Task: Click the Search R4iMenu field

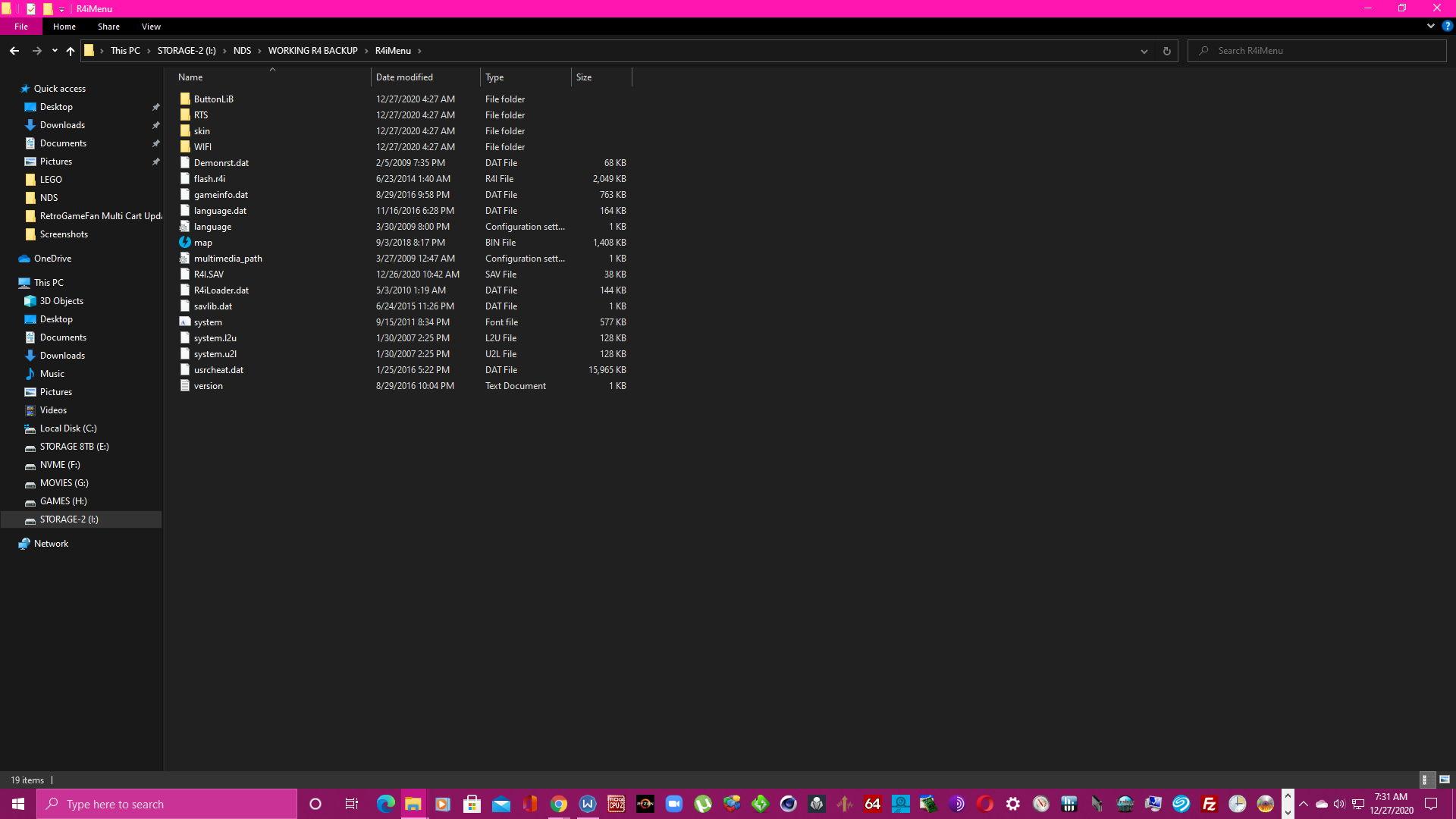Action: tap(1317, 51)
